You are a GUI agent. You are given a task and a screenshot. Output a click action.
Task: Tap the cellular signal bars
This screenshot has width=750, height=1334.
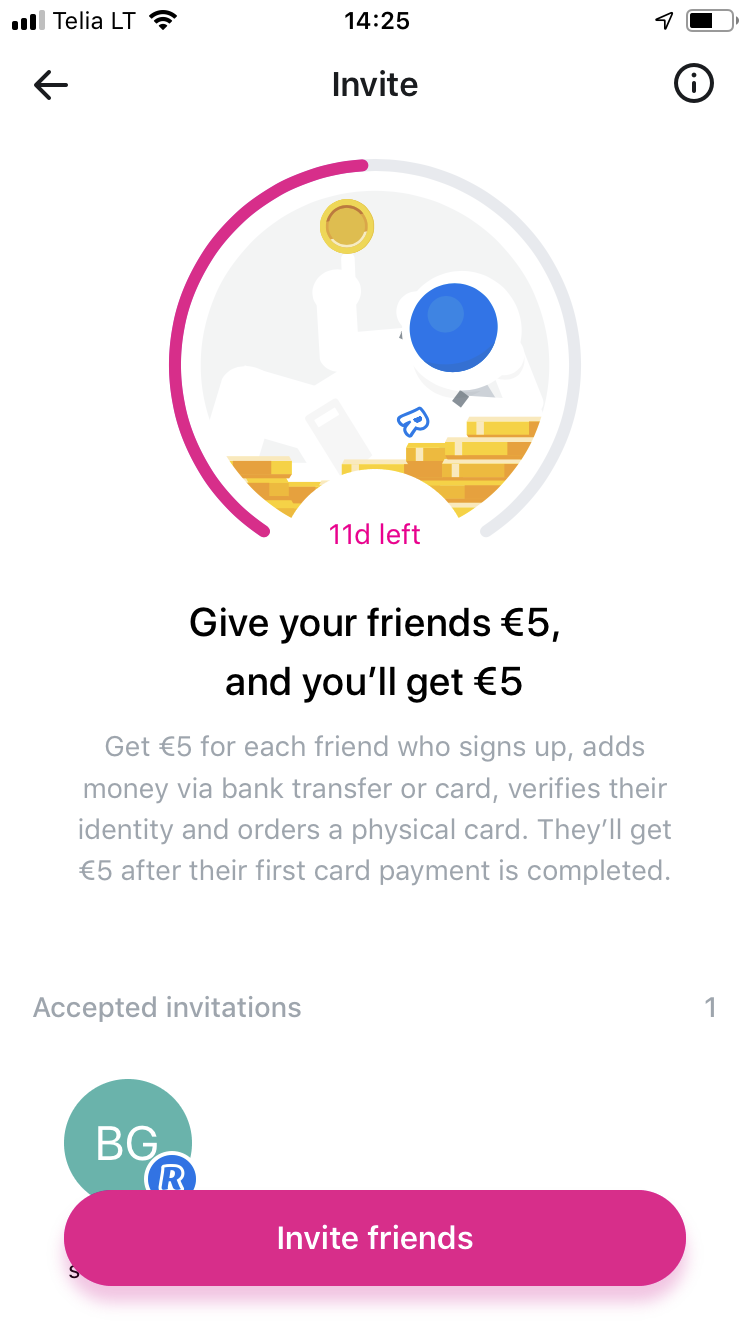(28, 21)
